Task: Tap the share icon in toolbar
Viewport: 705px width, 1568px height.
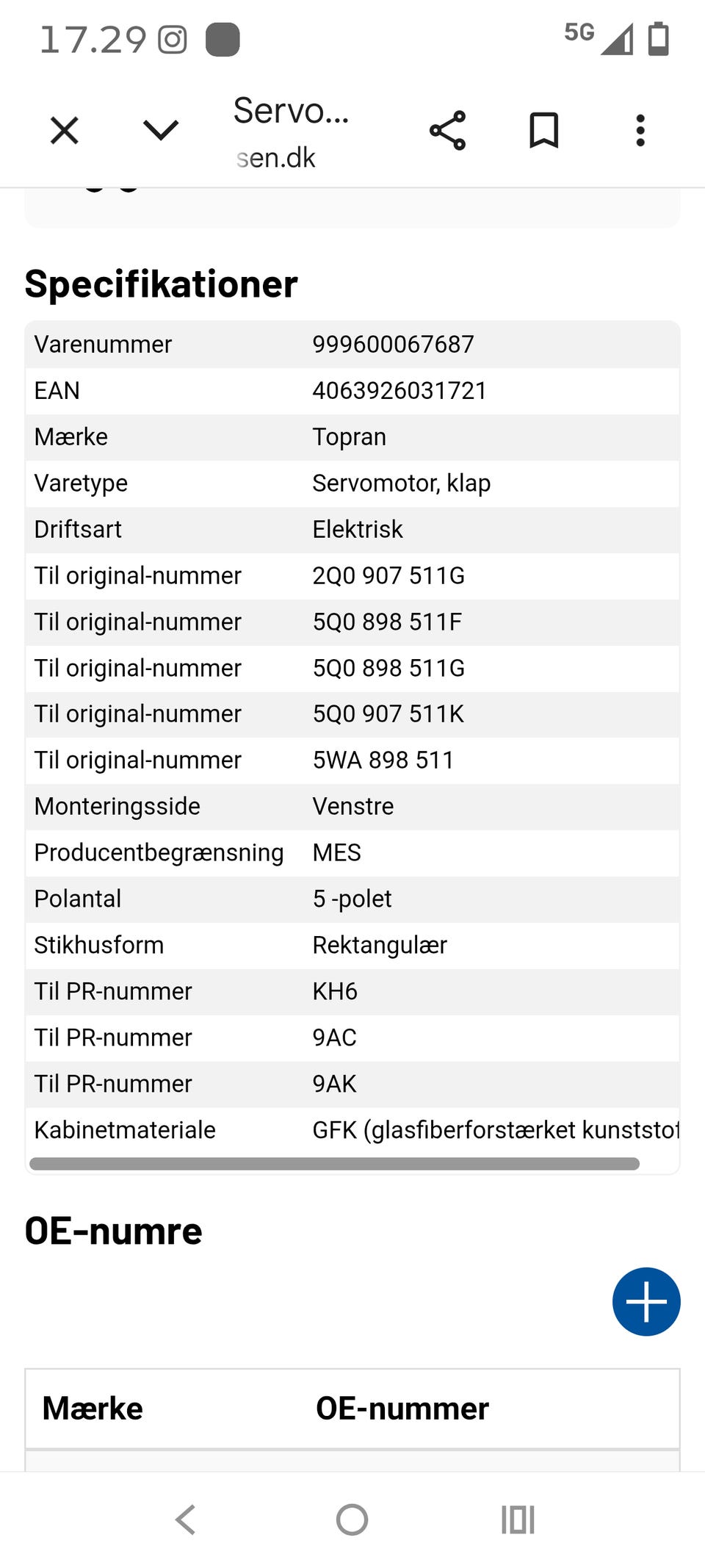Action: (x=447, y=131)
